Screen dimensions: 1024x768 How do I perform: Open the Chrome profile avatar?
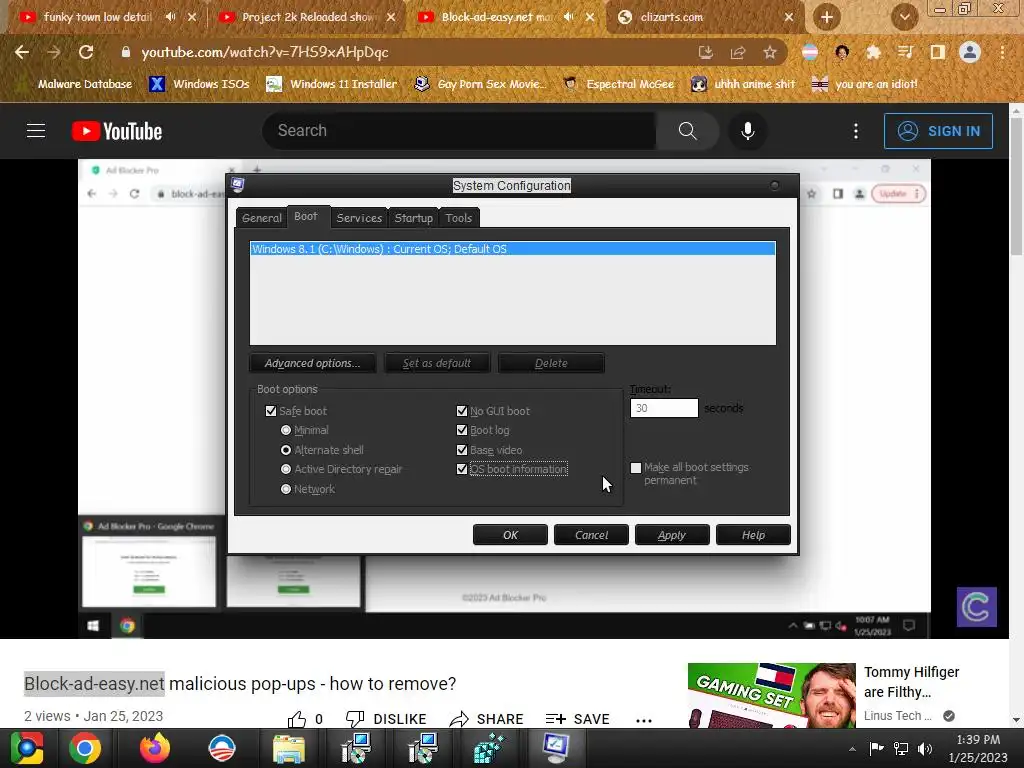tap(970, 52)
